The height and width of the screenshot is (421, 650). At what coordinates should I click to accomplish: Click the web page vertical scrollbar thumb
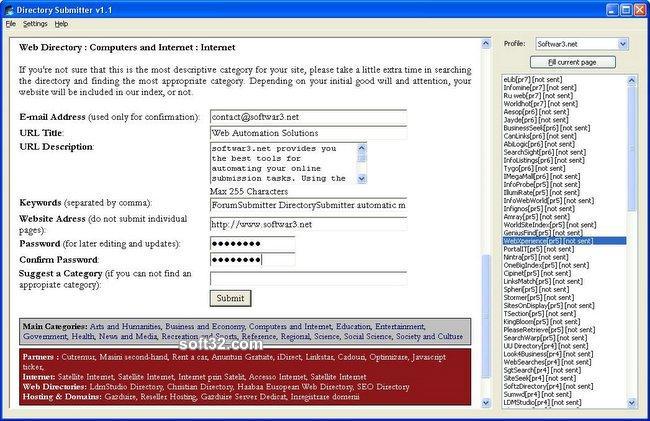pyautogui.click(x=486, y=316)
